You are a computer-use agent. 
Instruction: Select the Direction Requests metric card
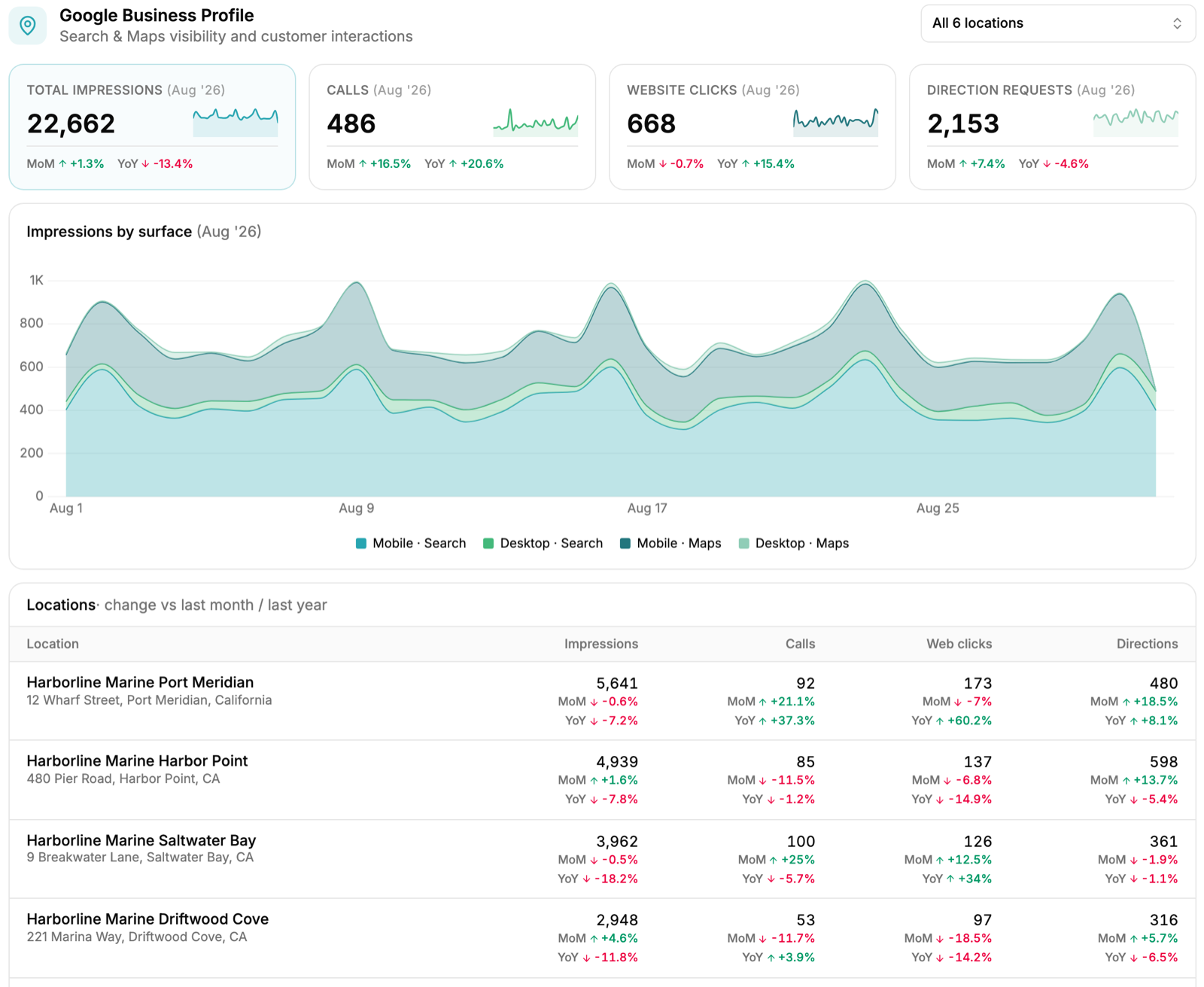1052,126
